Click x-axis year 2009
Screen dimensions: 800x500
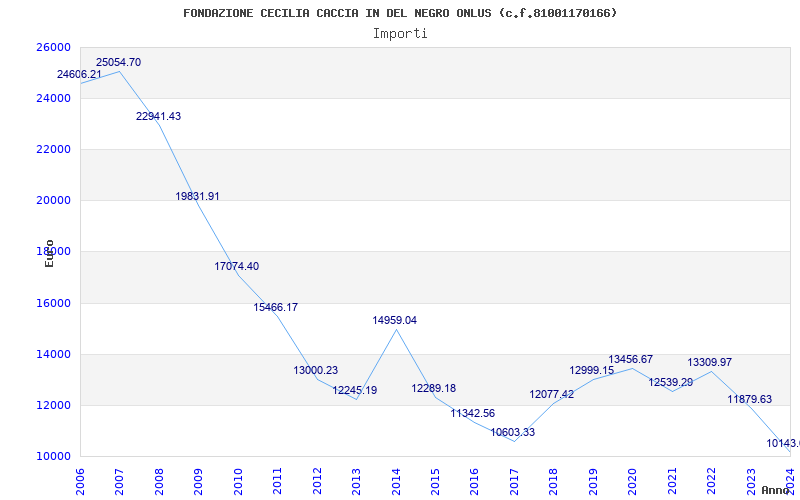(198, 482)
